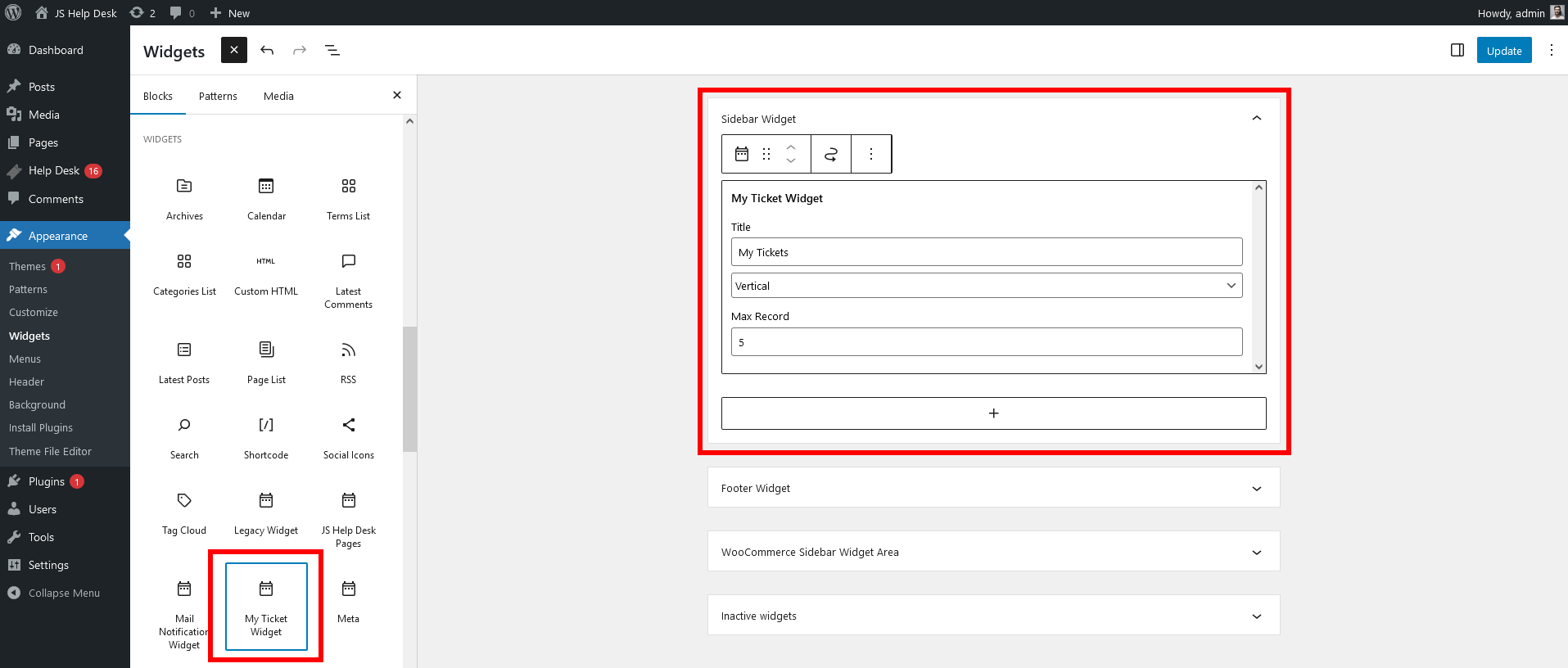Click the add block plus button

pos(993,413)
